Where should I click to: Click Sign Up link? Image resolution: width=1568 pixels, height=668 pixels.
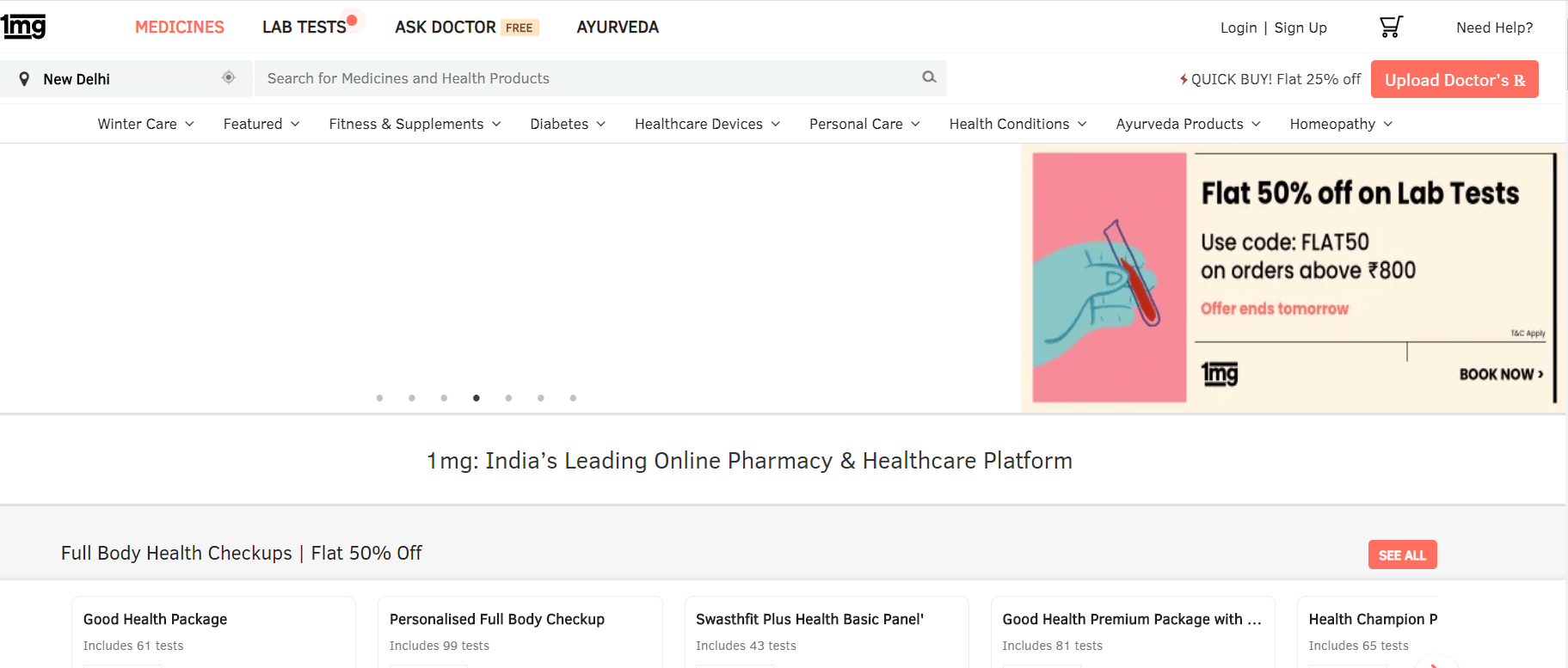1301,28
